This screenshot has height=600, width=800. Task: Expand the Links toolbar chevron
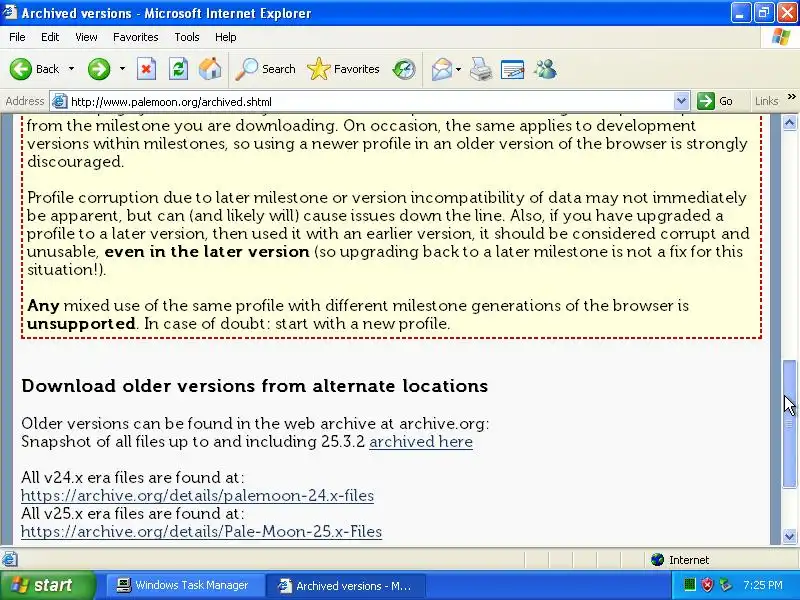791,97
